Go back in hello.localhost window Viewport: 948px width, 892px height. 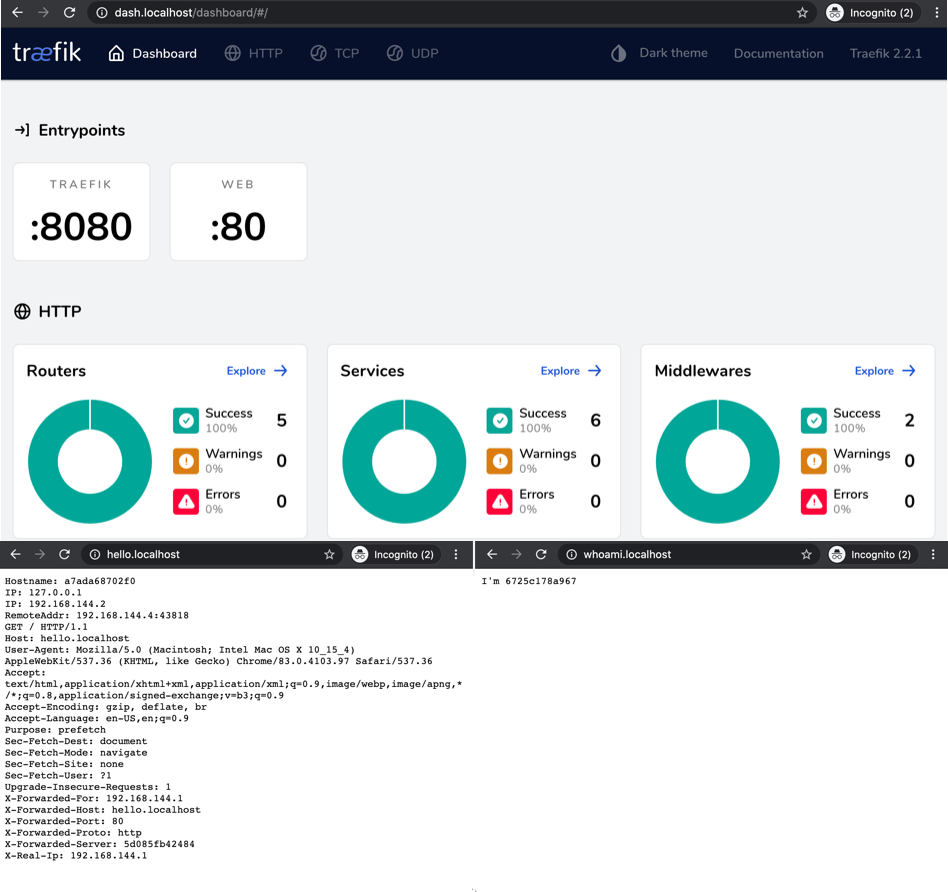(16, 555)
